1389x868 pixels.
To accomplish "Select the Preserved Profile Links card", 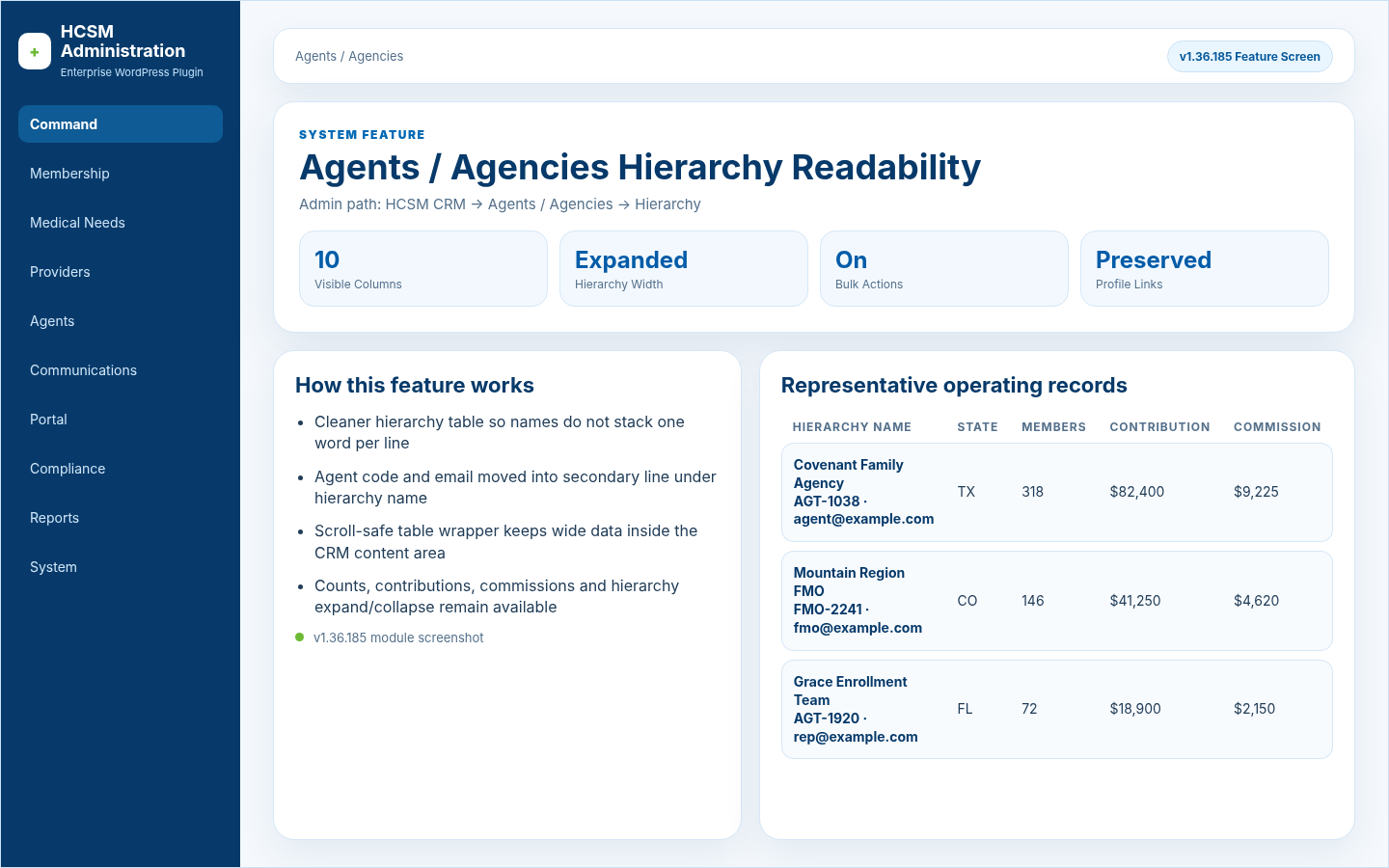I will coord(1205,269).
